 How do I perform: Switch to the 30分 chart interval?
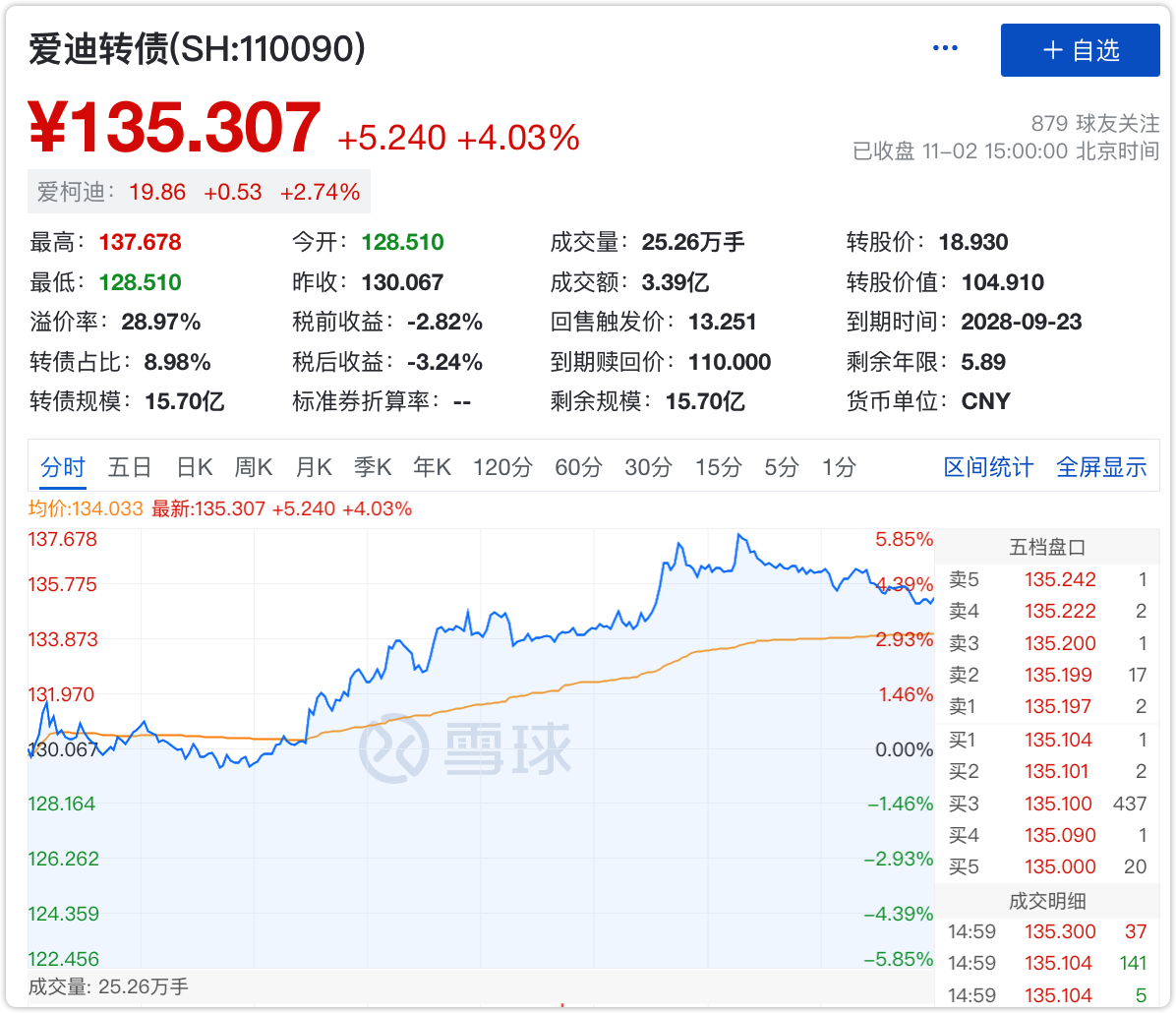tap(648, 467)
